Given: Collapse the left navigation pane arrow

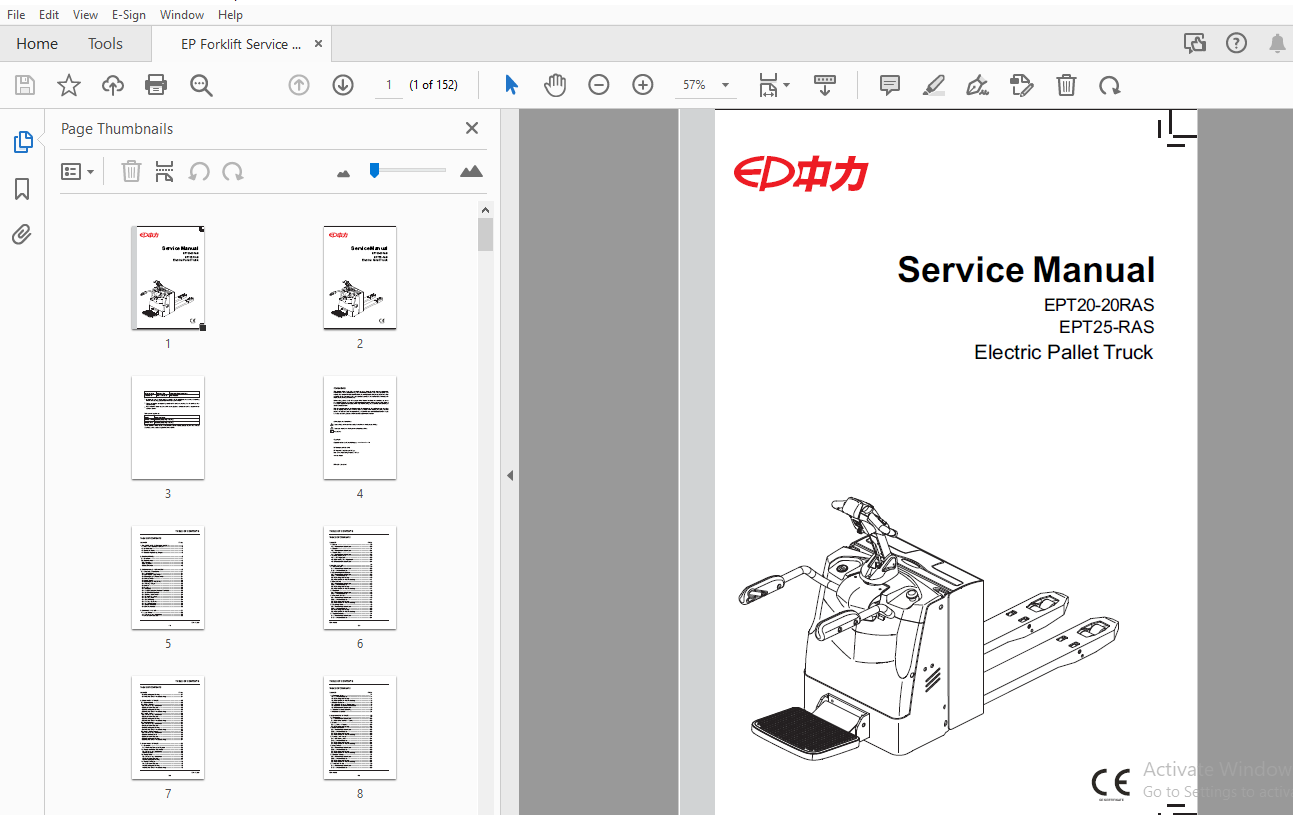Looking at the screenshot, I should point(509,476).
